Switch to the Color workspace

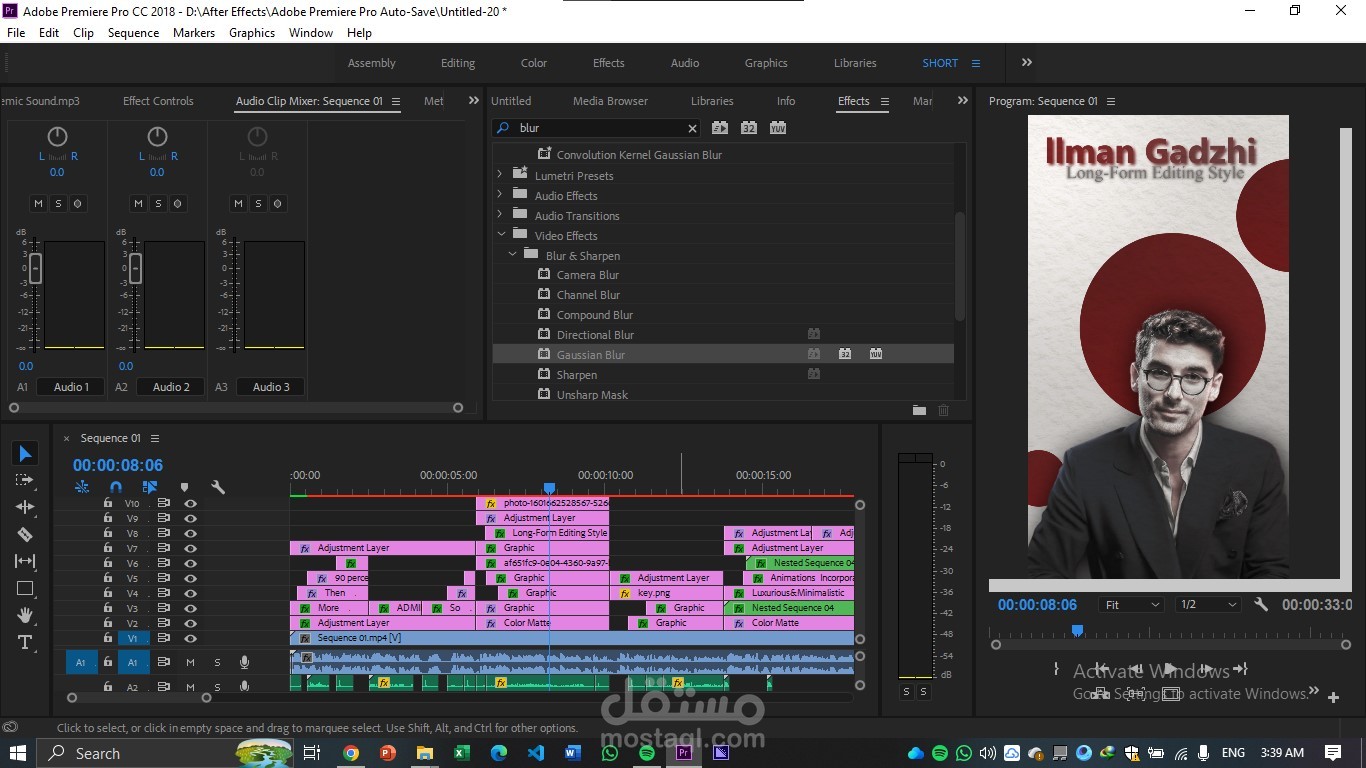pos(534,63)
